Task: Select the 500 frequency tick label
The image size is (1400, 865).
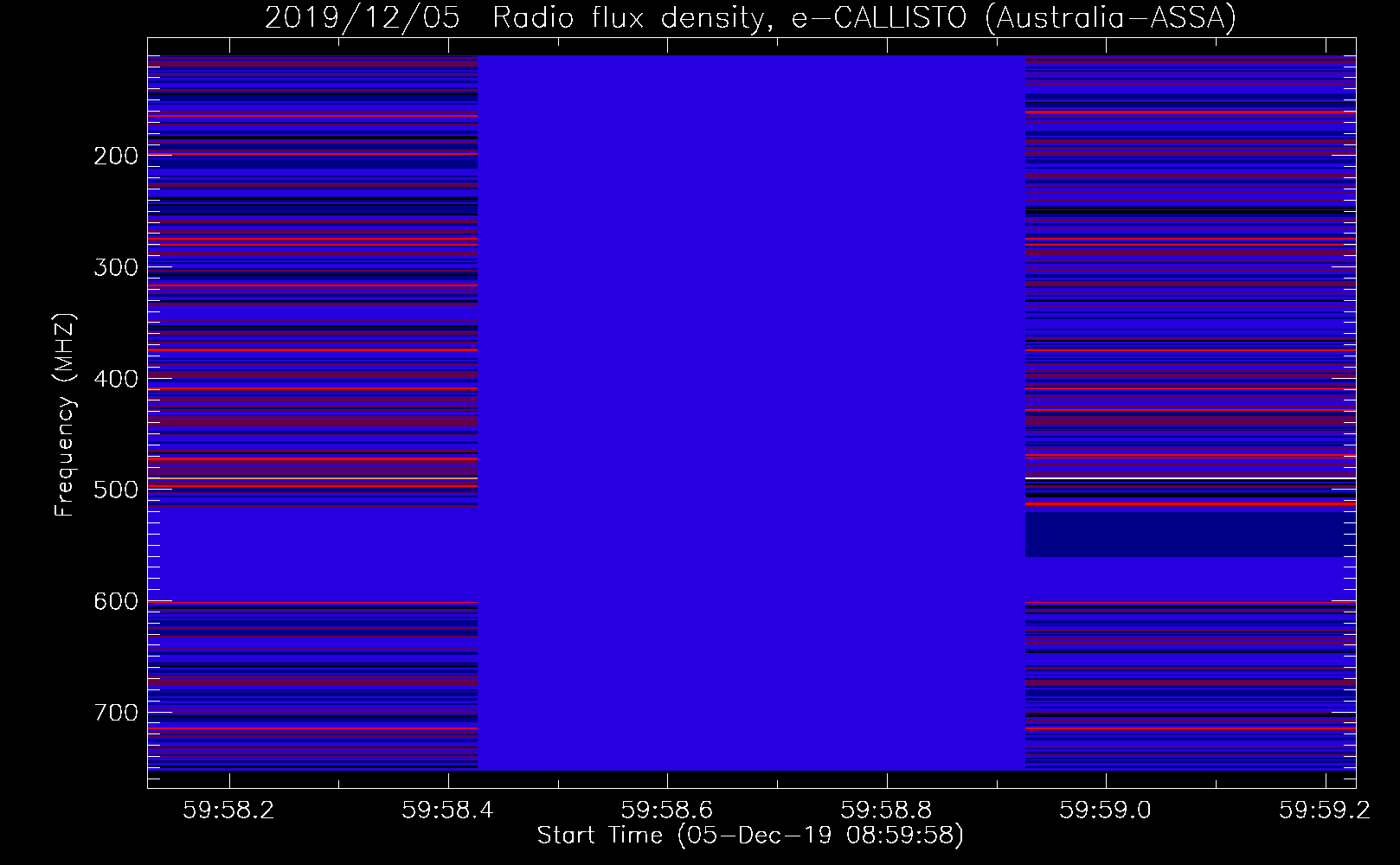Action: coord(116,490)
